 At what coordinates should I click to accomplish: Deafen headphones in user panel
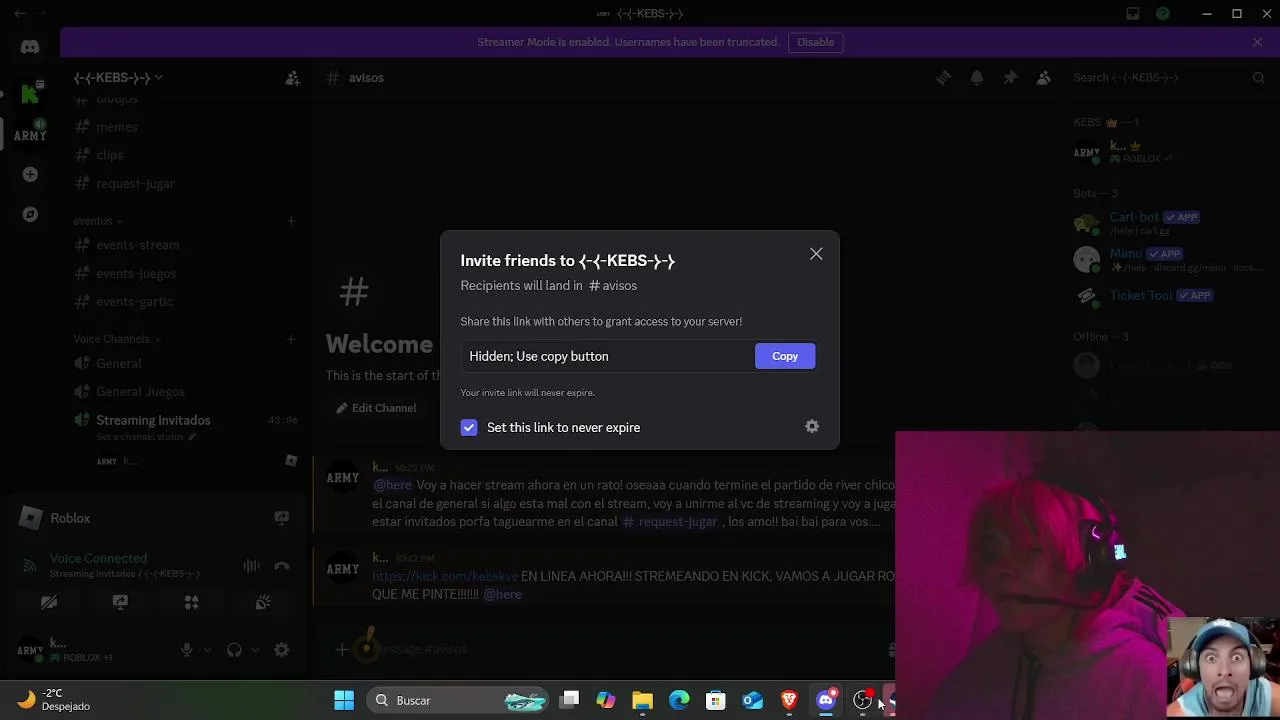tap(234, 650)
